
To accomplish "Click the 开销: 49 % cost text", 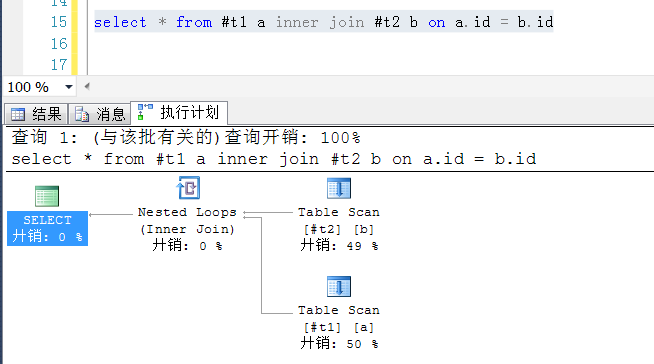I will coord(339,246).
